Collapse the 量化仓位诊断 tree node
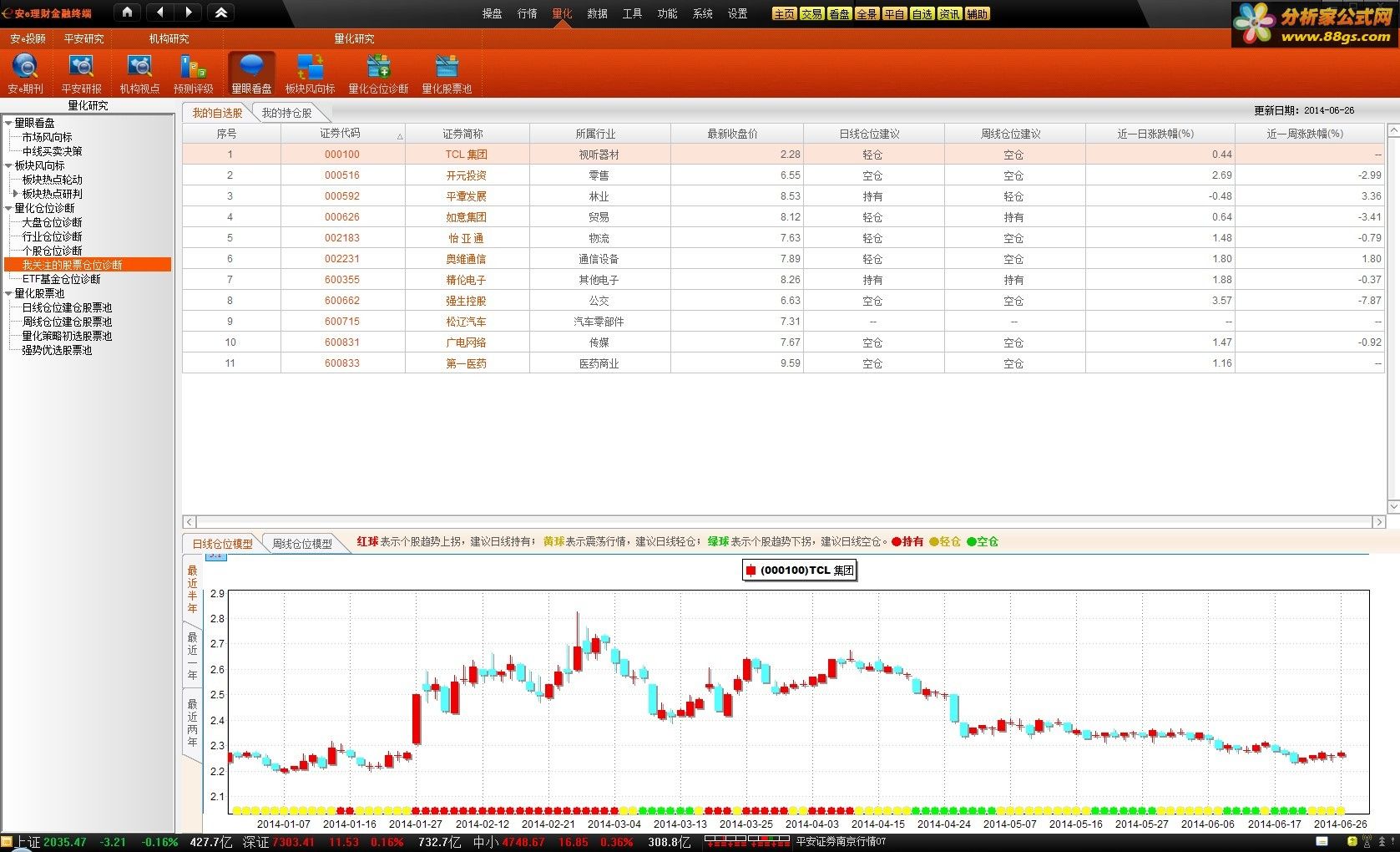Image resolution: width=1400 pixels, height=852 pixels. (8, 208)
